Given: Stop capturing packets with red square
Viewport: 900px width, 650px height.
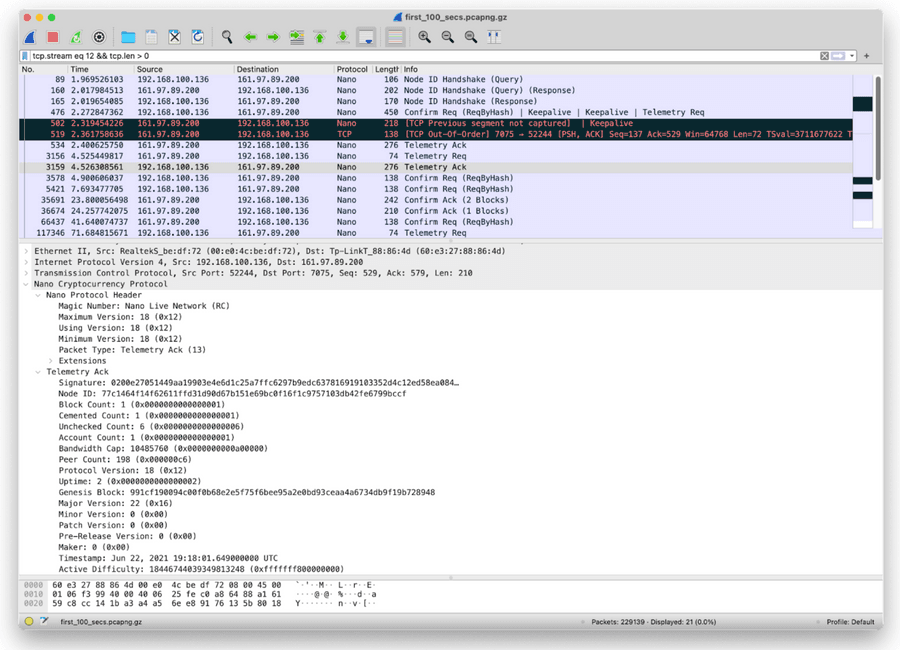Looking at the screenshot, I should 53,37.
